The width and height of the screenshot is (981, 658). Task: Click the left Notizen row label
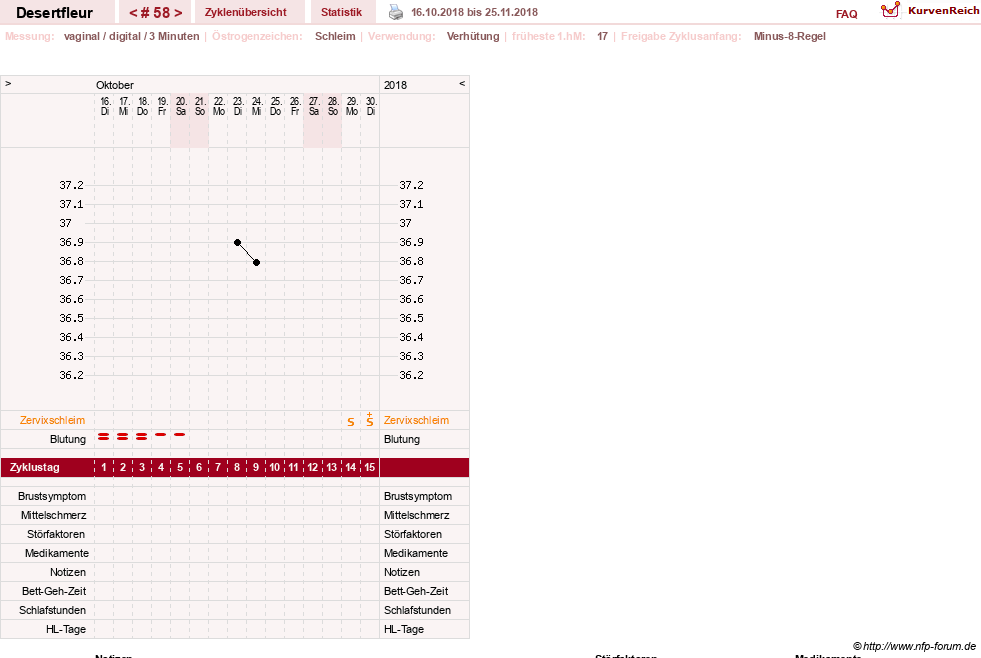coord(68,572)
